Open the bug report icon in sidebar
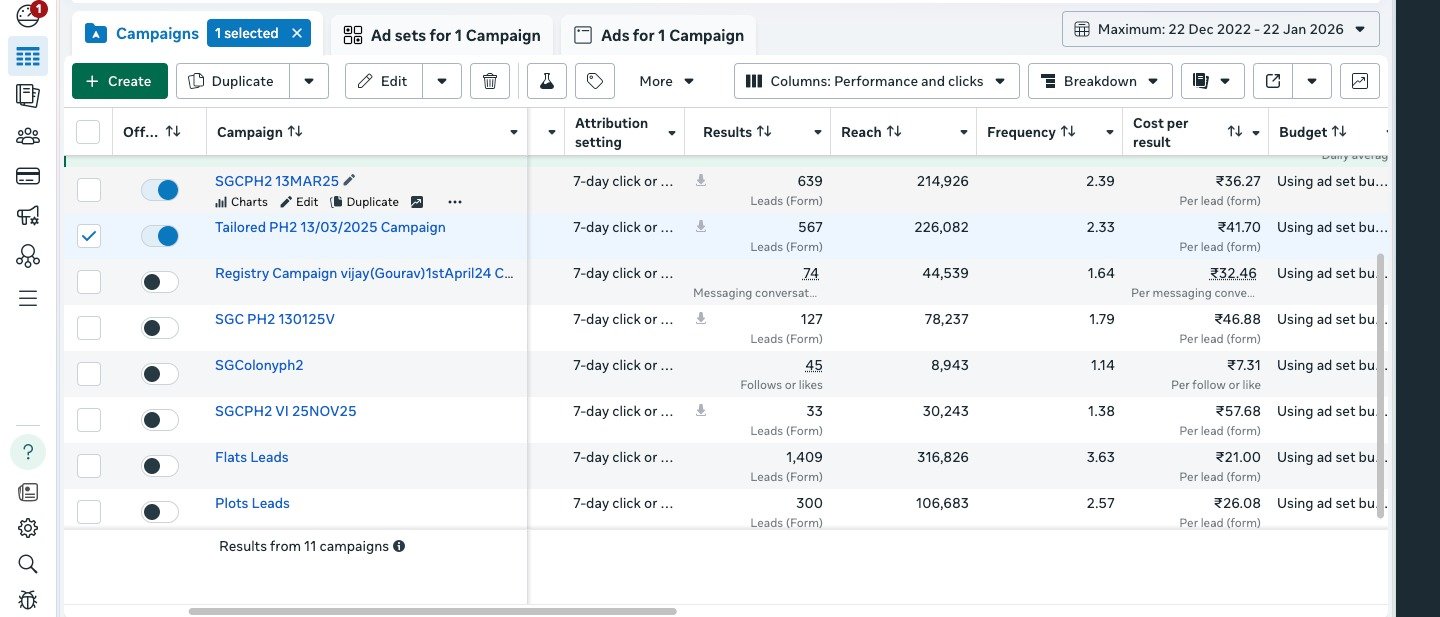Viewport: 1440px width, 617px height. 28,600
